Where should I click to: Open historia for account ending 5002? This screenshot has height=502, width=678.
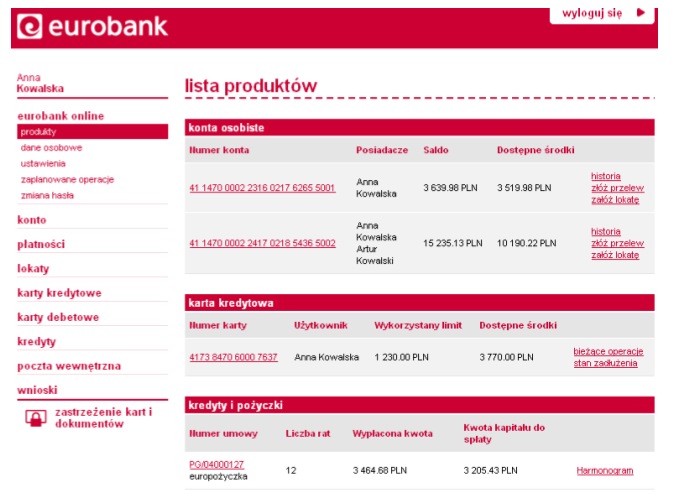pyautogui.click(x=605, y=231)
